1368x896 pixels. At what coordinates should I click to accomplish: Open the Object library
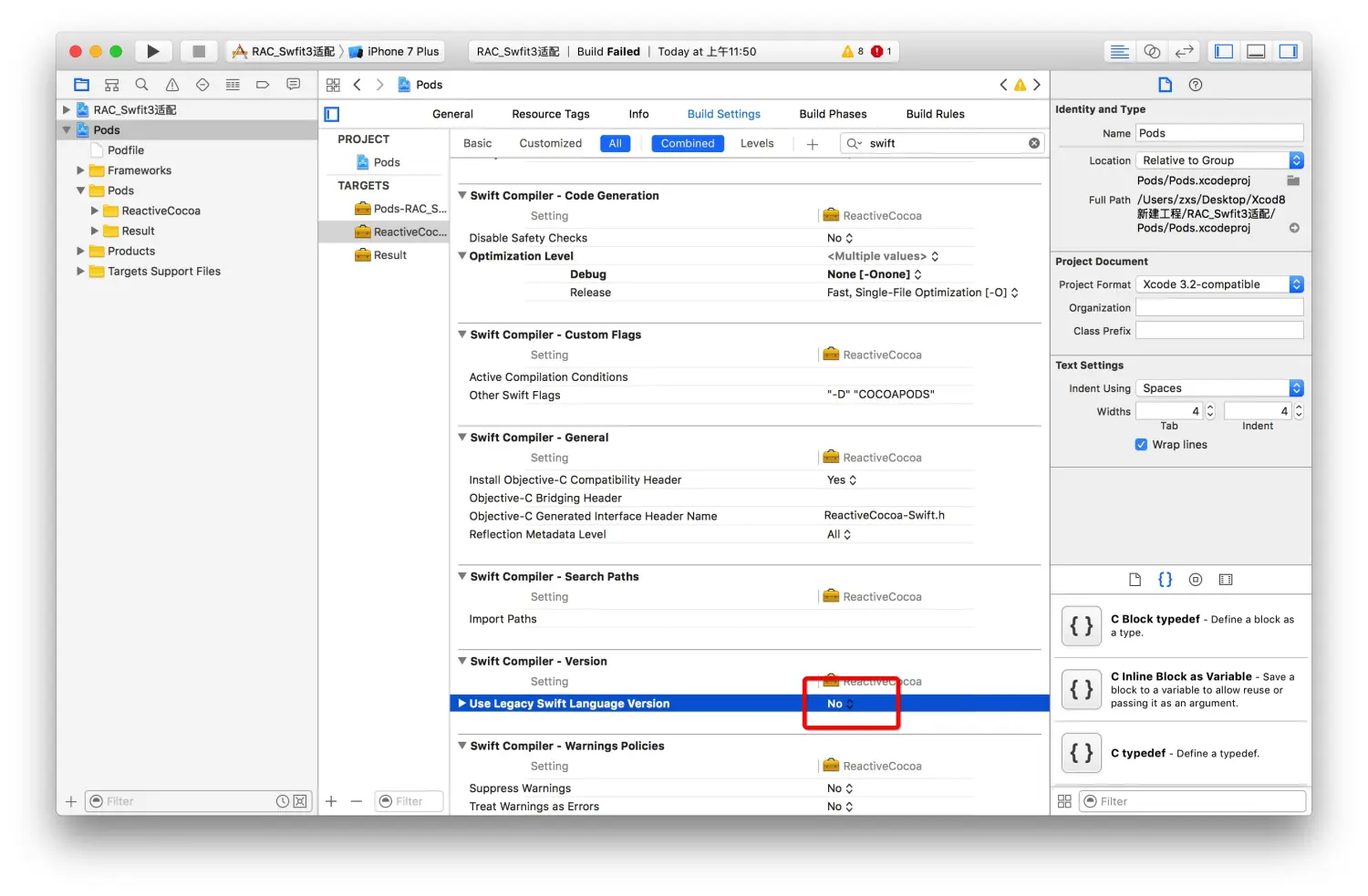coord(1196,580)
